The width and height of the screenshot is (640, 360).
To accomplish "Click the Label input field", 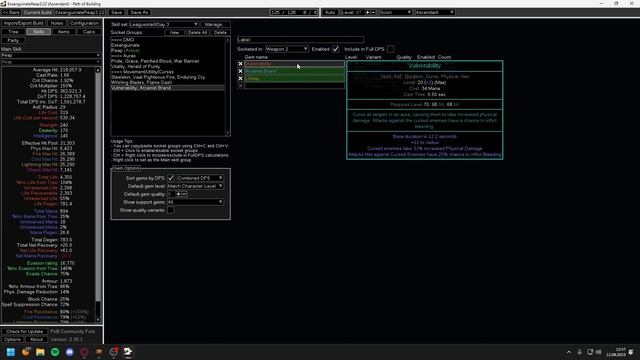I will [x=300, y=40].
